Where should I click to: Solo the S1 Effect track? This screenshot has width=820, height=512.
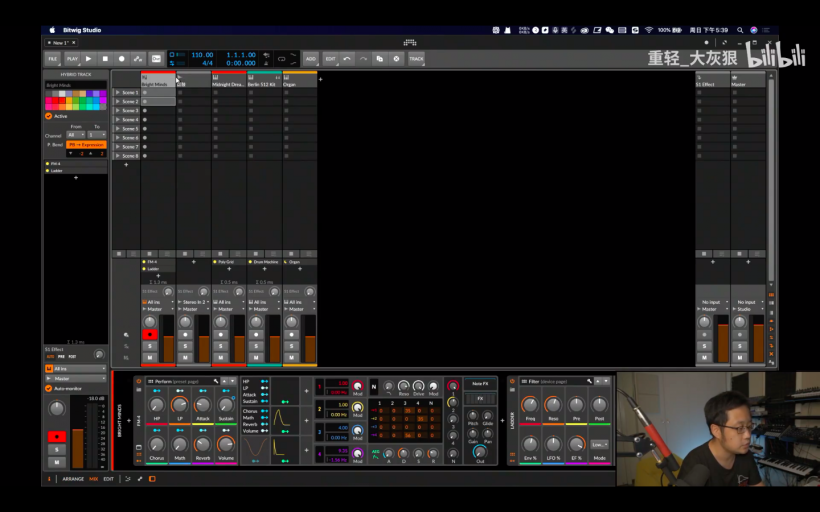click(704, 346)
